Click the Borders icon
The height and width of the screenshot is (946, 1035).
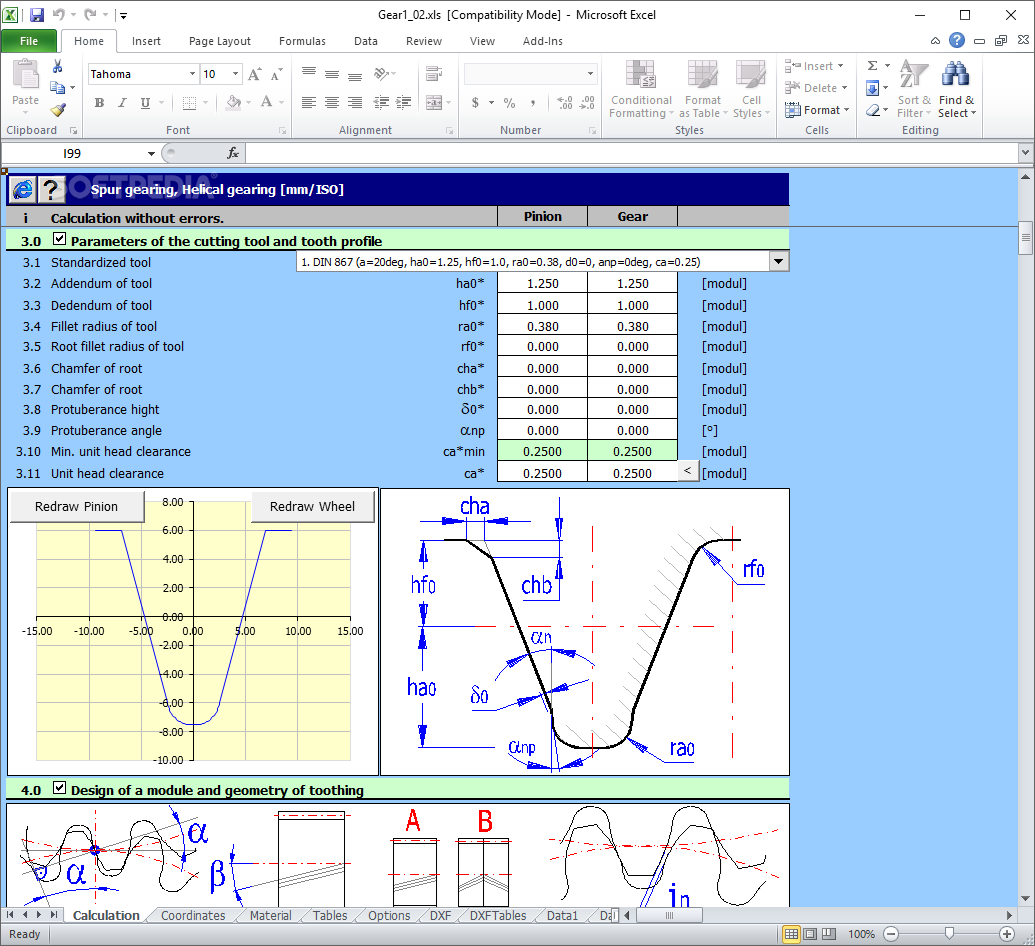(189, 102)
